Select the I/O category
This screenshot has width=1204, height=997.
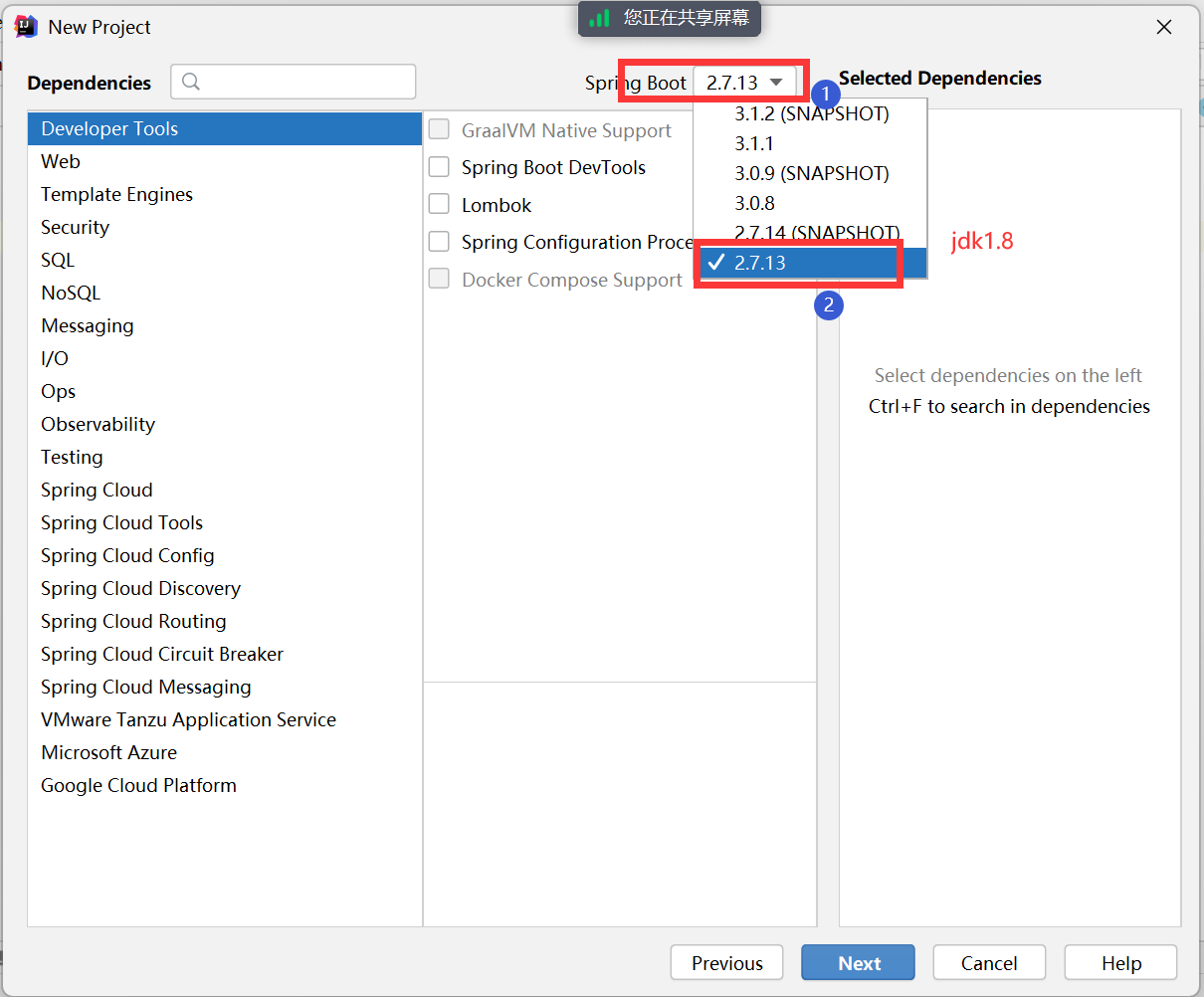click(x=225, y=358)
